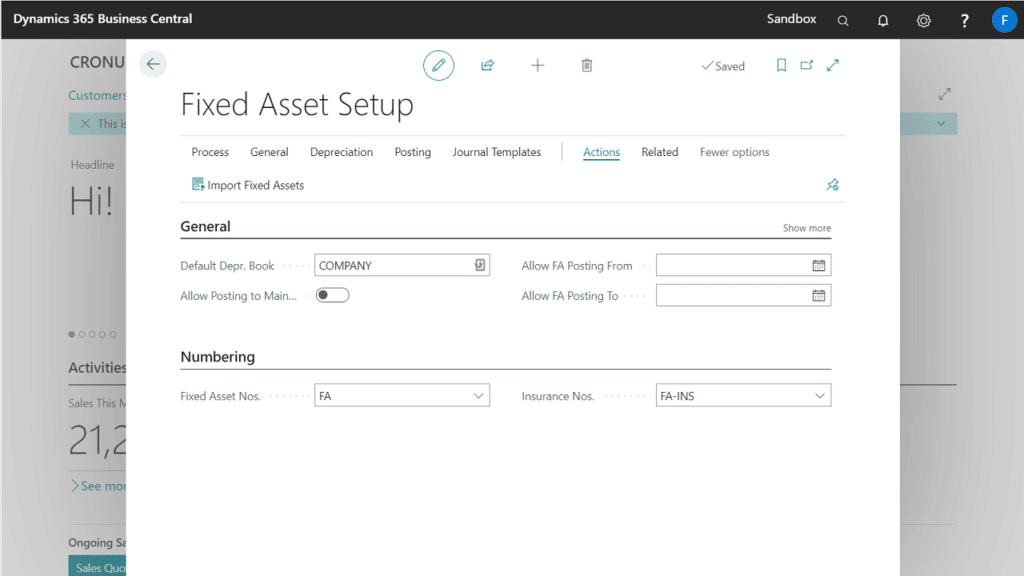
Task: Open the lookup for Default Depr. Book
Action: click(x=479, y=264)
